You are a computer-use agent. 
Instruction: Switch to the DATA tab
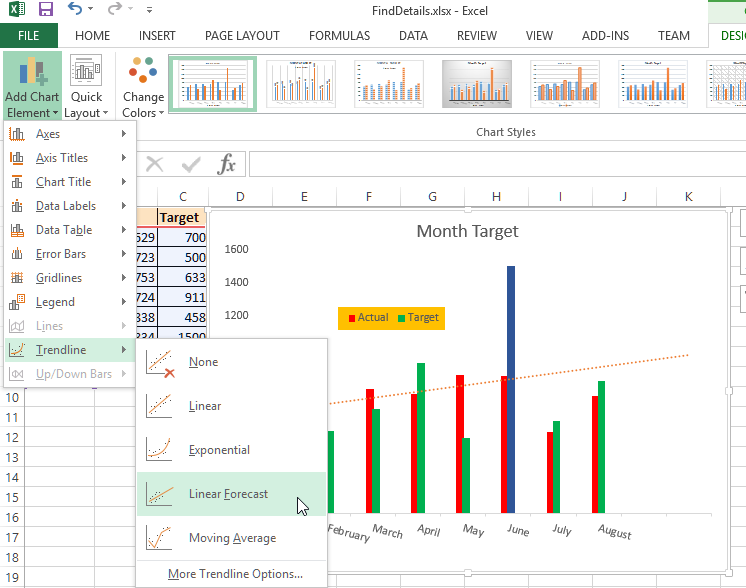(x=413, y=36)
